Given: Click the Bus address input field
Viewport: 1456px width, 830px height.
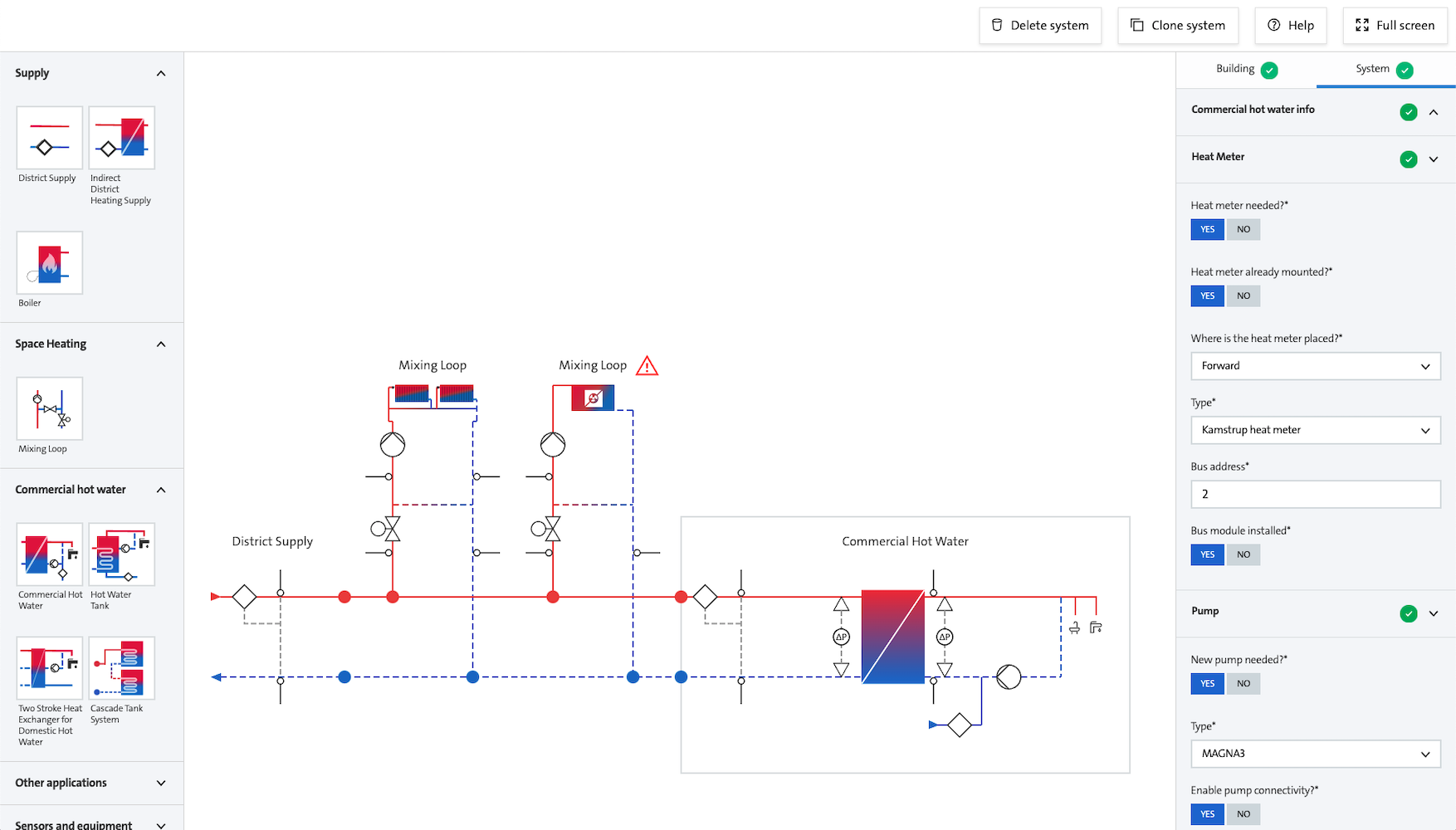Looking at the screenshot, I should click(x=1315, y=495).
